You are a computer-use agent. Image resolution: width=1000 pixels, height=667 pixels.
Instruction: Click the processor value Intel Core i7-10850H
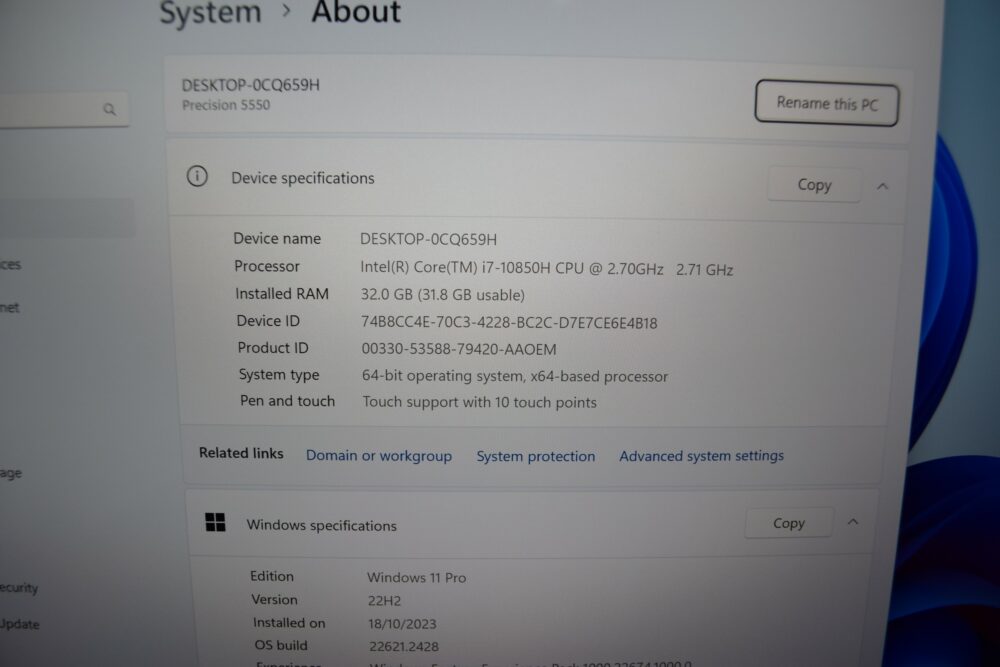pos(547,269)
